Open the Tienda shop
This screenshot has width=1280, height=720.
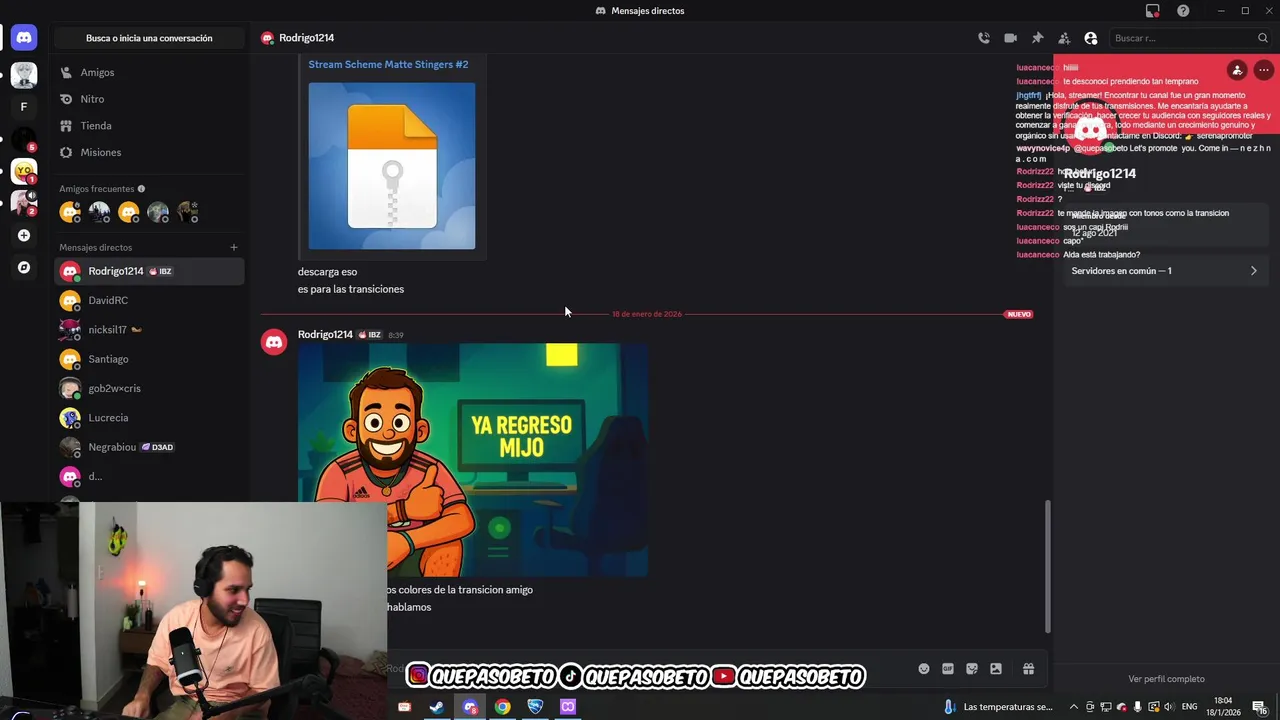(149, 126)
